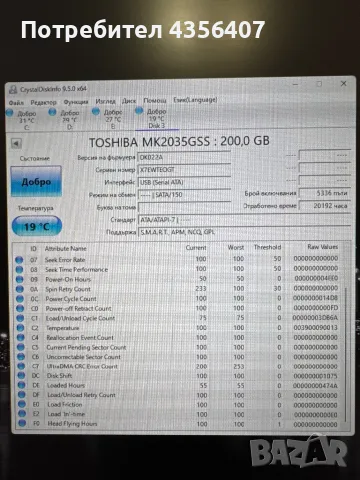The height and width of the screenshot is (480, 360).
Task: Click the SATA/150 transfer mode field
Action: pos(184,195)
